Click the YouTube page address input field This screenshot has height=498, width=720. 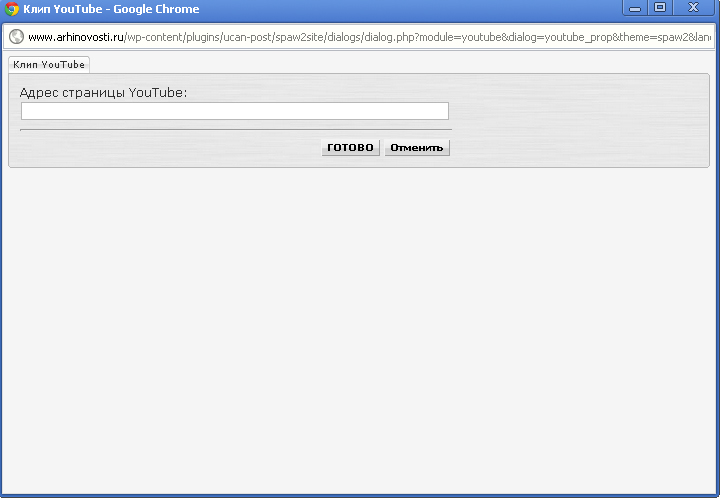coord(235,111)
